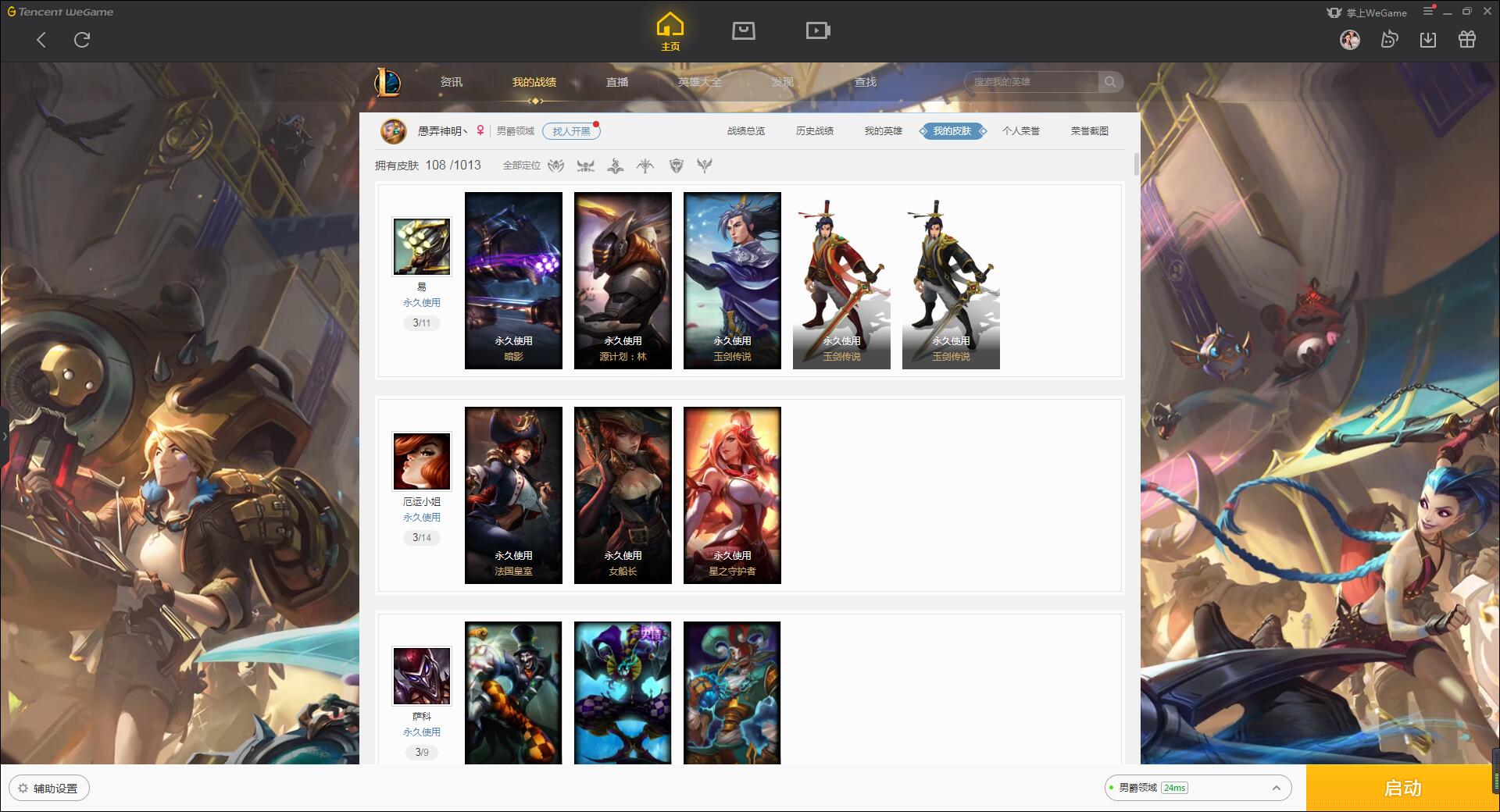Click the 厄运小姐 champion portrait icon
This screenshot has width=1500, height=812.
pos(422,461)
